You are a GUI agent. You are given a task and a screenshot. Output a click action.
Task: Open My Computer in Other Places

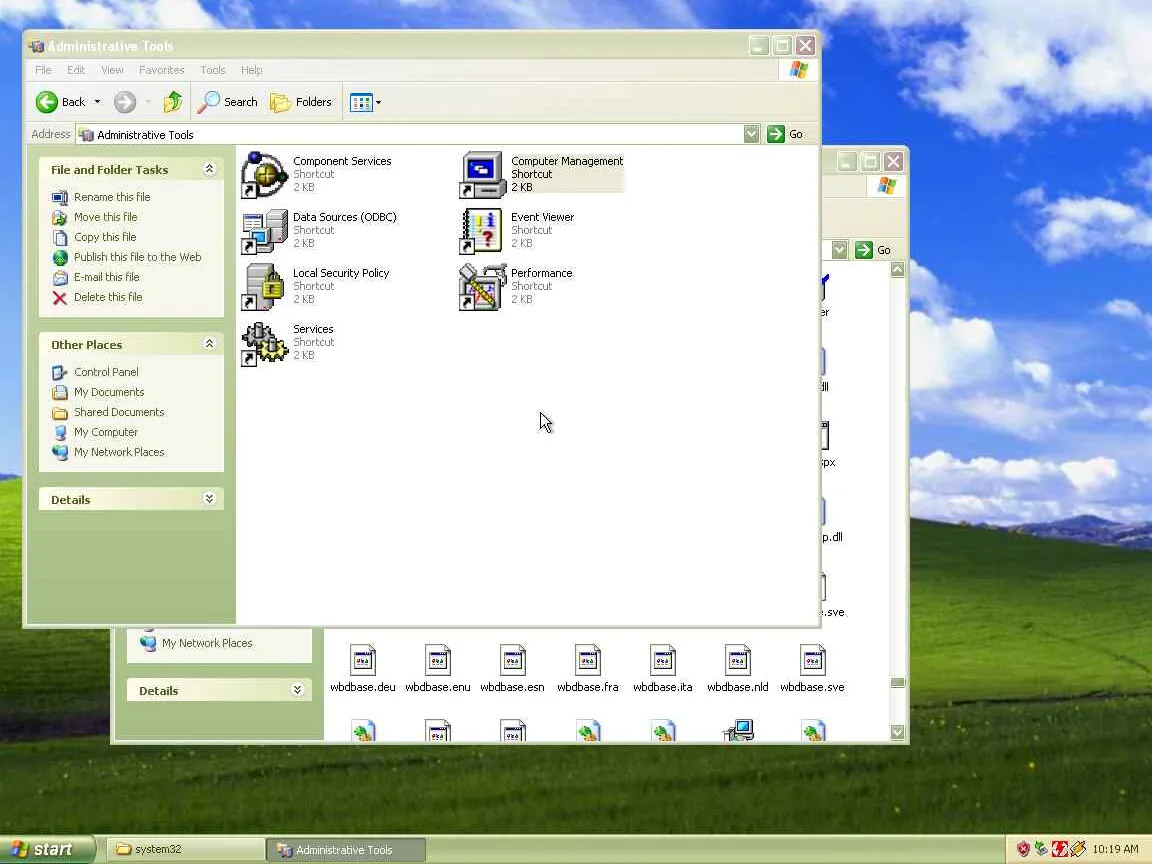[x=106, y=432]
